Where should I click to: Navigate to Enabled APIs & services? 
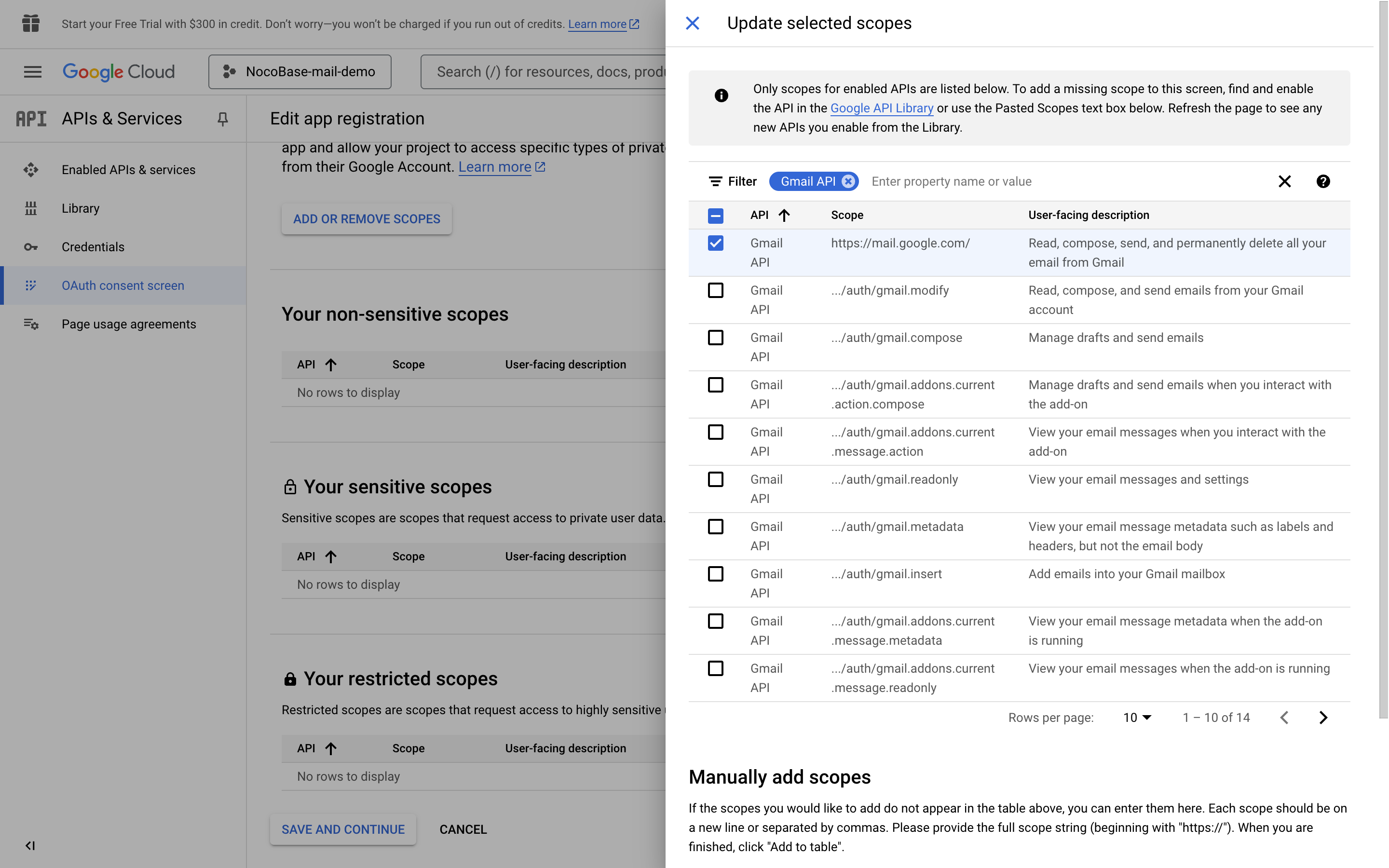point(129,170)
